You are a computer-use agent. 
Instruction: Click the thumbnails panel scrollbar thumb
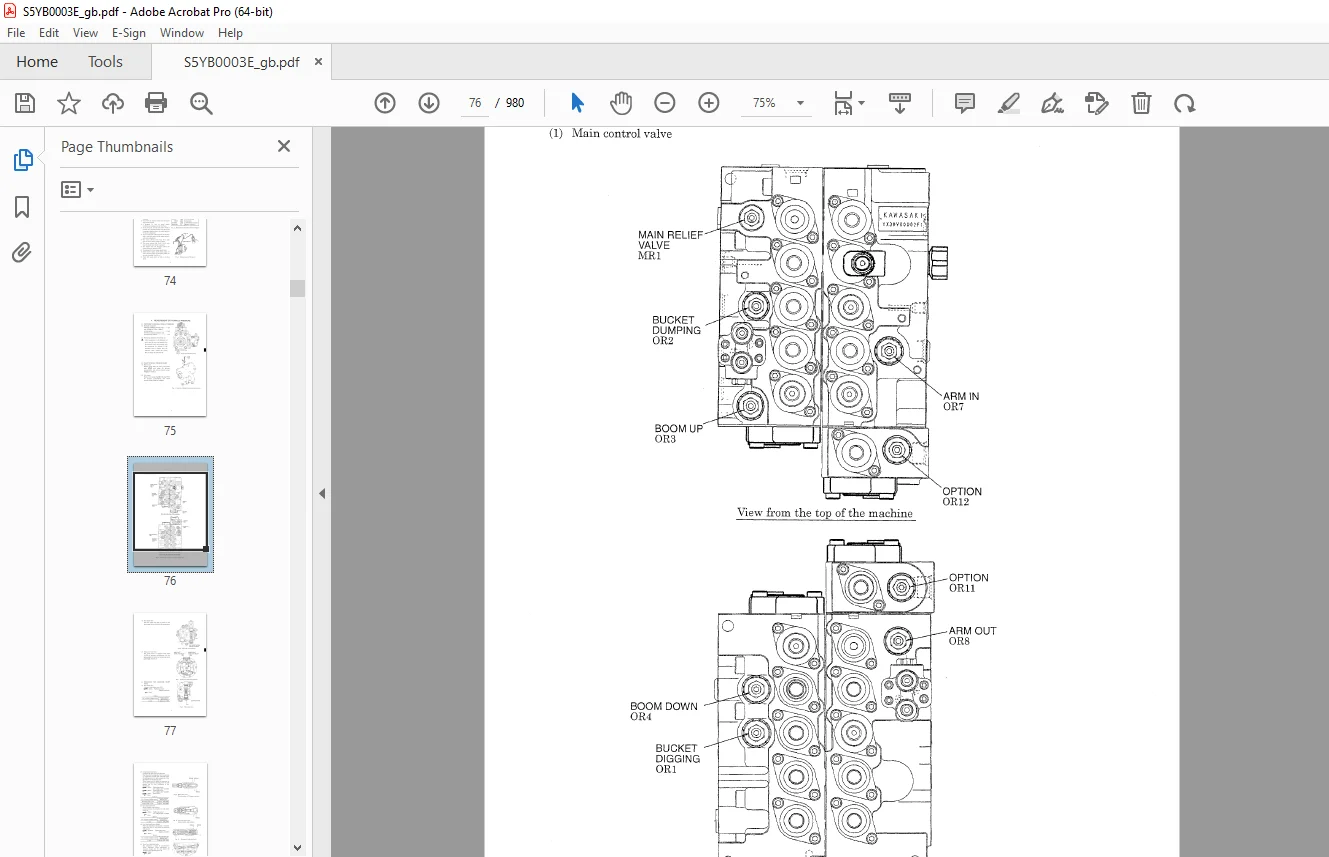click(x=297, y=288)
